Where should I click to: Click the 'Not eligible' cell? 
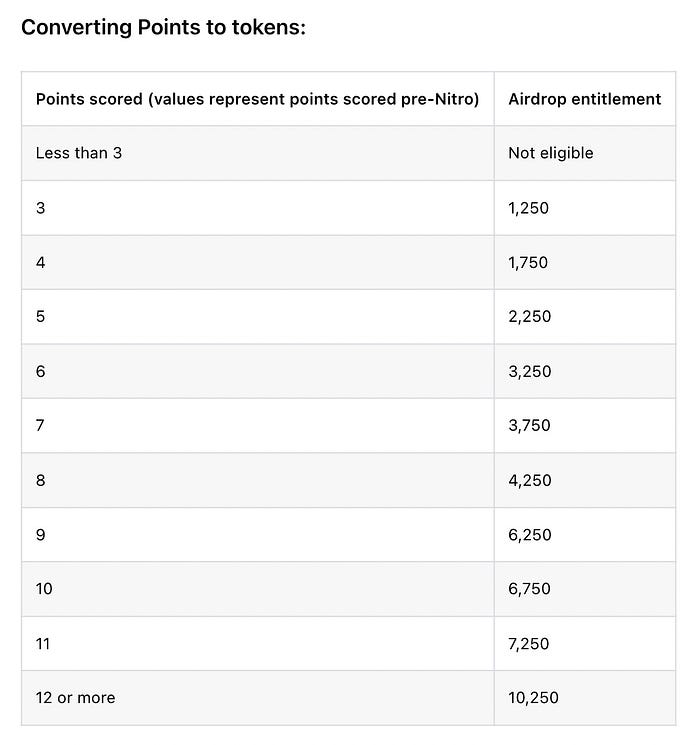[585, 153]
